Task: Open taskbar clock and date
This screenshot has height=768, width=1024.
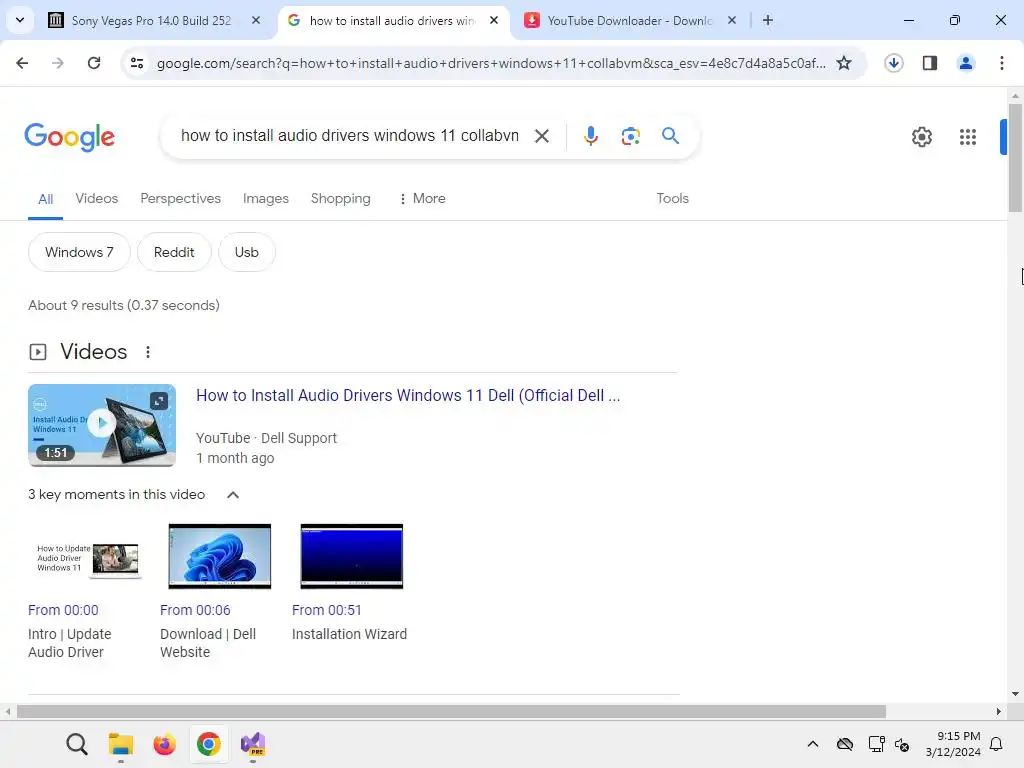Action: pos(953,744)
